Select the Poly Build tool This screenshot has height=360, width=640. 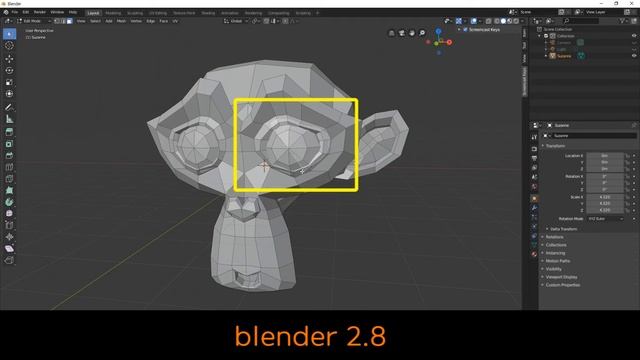(x=9, y=190)
